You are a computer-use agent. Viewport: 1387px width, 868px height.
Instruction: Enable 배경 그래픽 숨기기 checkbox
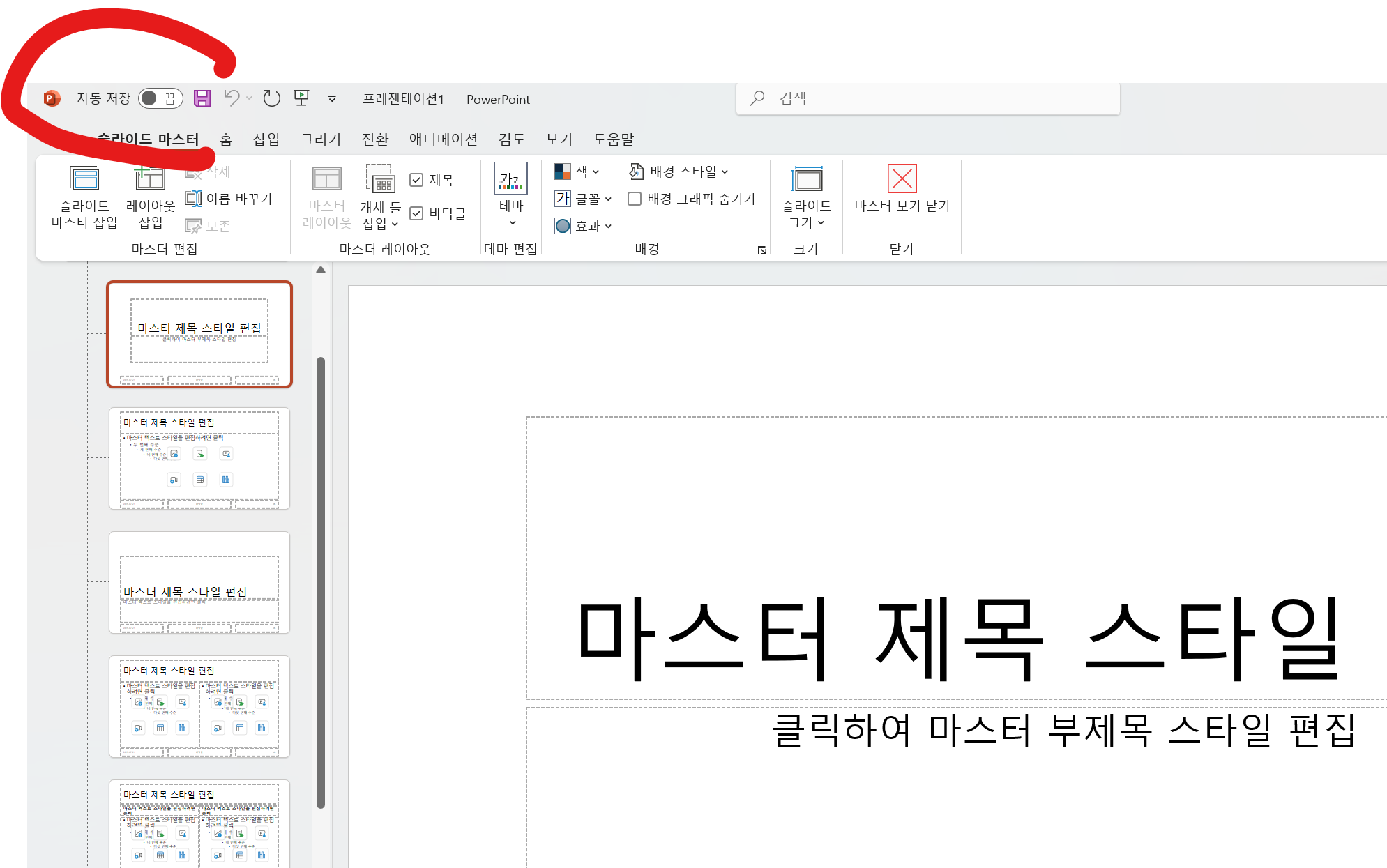635,199
